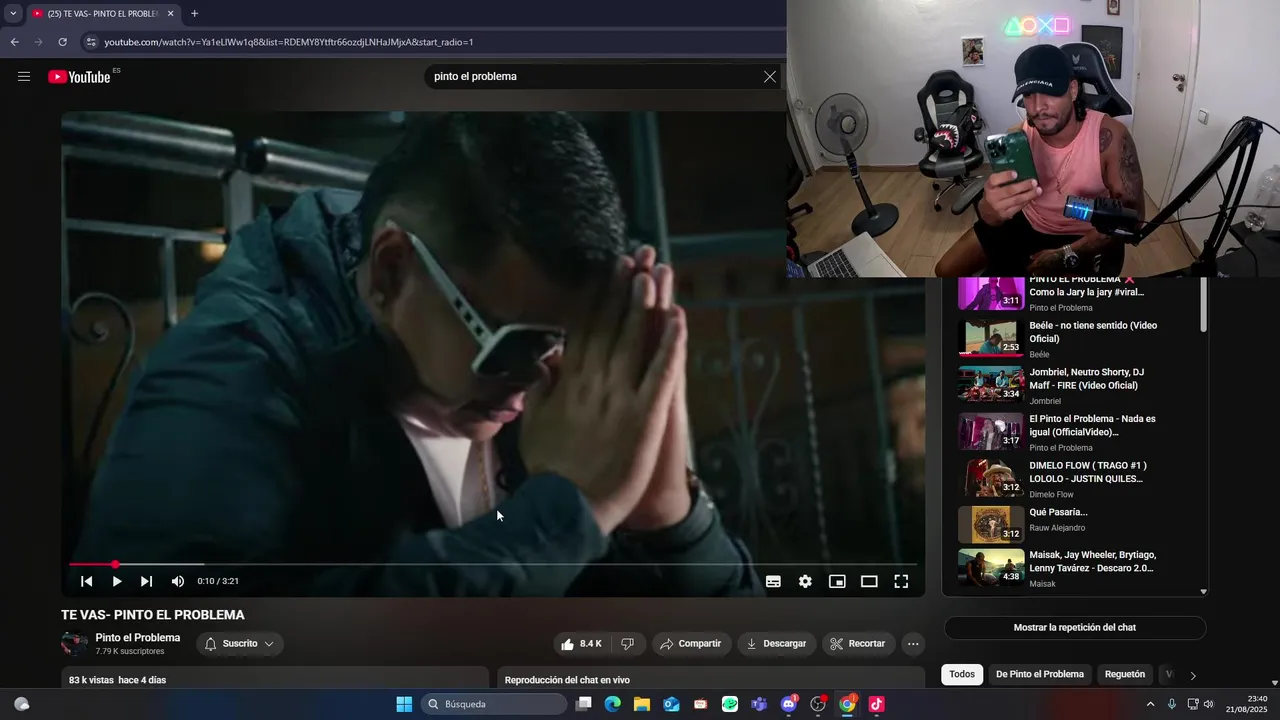
Task: Click the site info icon in address bar
Action: point(91,42)
